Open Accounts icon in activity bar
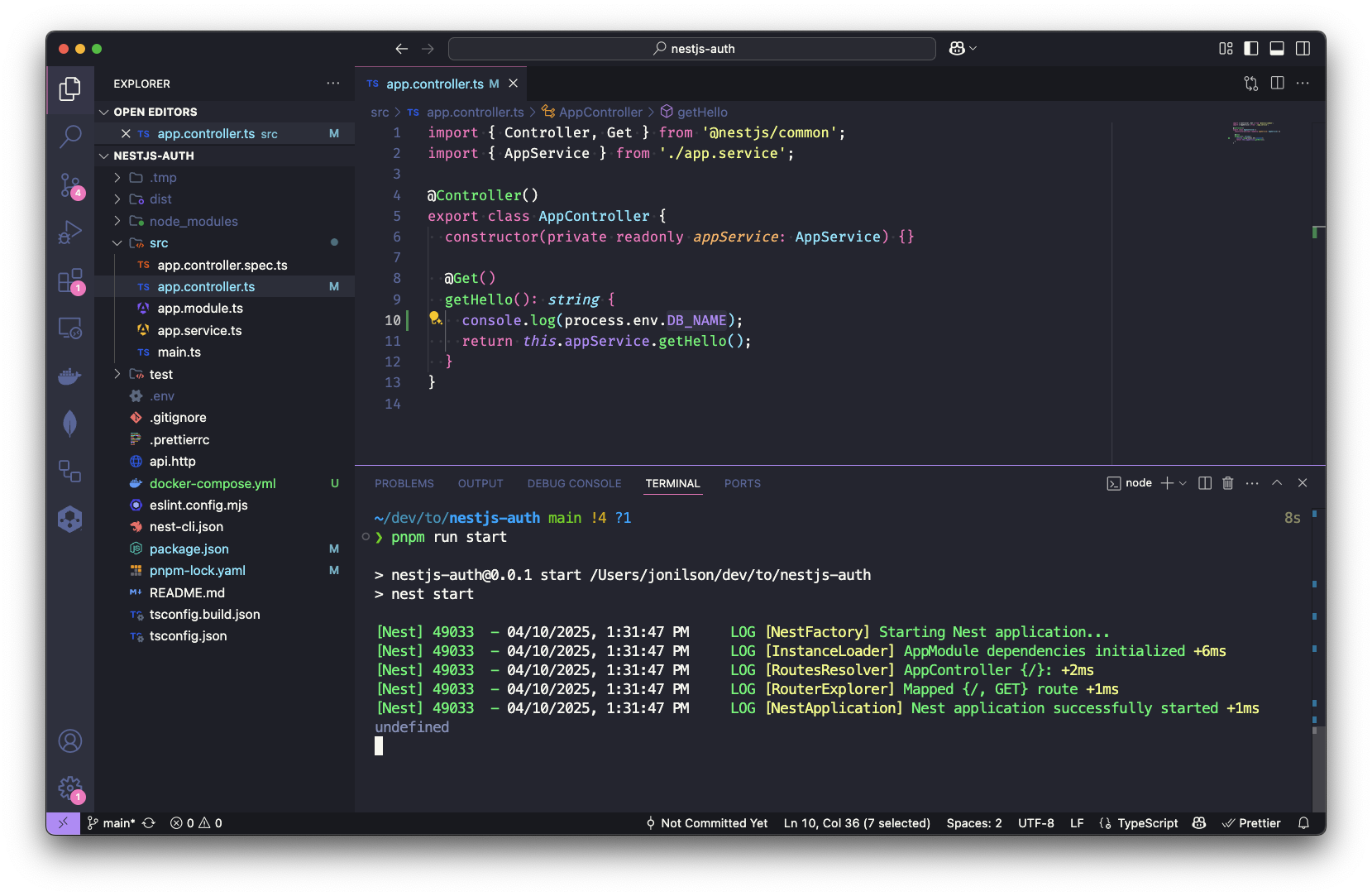 coord(70,741)
